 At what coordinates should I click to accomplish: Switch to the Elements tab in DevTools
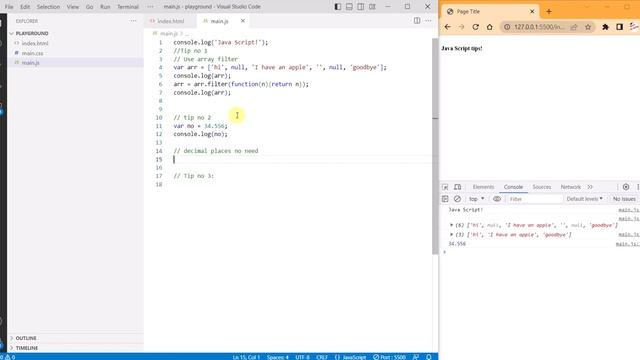click(483, 187)
